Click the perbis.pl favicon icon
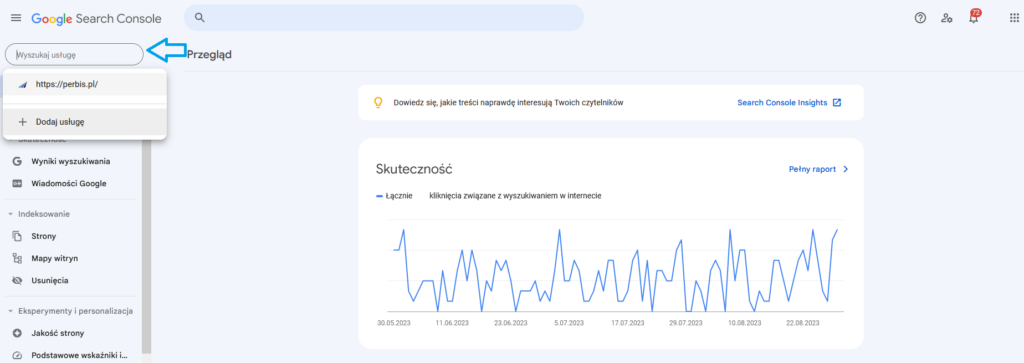The height and width of the screenshot is (363, 1024). pyautogui.click(x=23, y=85)
